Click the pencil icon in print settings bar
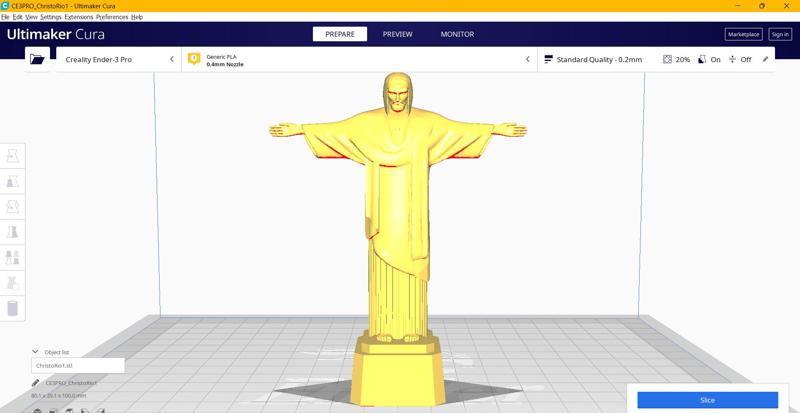Viewport: 800px width, 413px height. coord(765,59)
